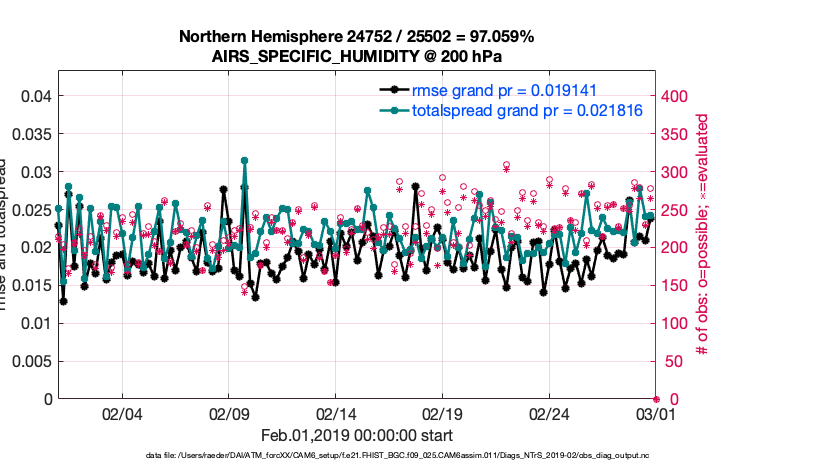Click the highest teal totalspread peak point
The width and height of the screenshot is (830, 470).
(244, 160)
